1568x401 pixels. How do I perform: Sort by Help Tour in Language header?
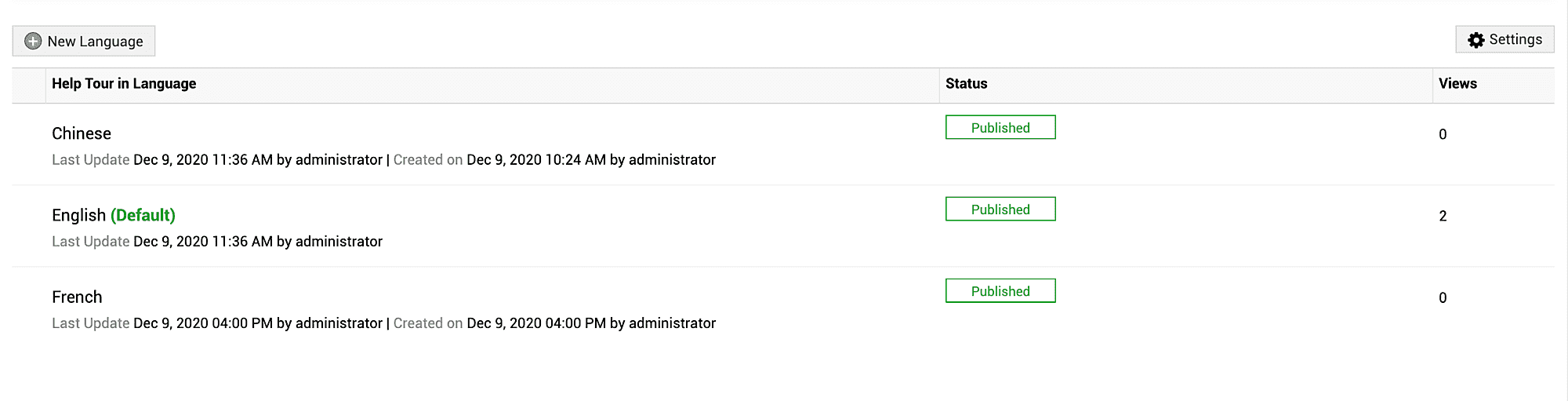point(124,84)
